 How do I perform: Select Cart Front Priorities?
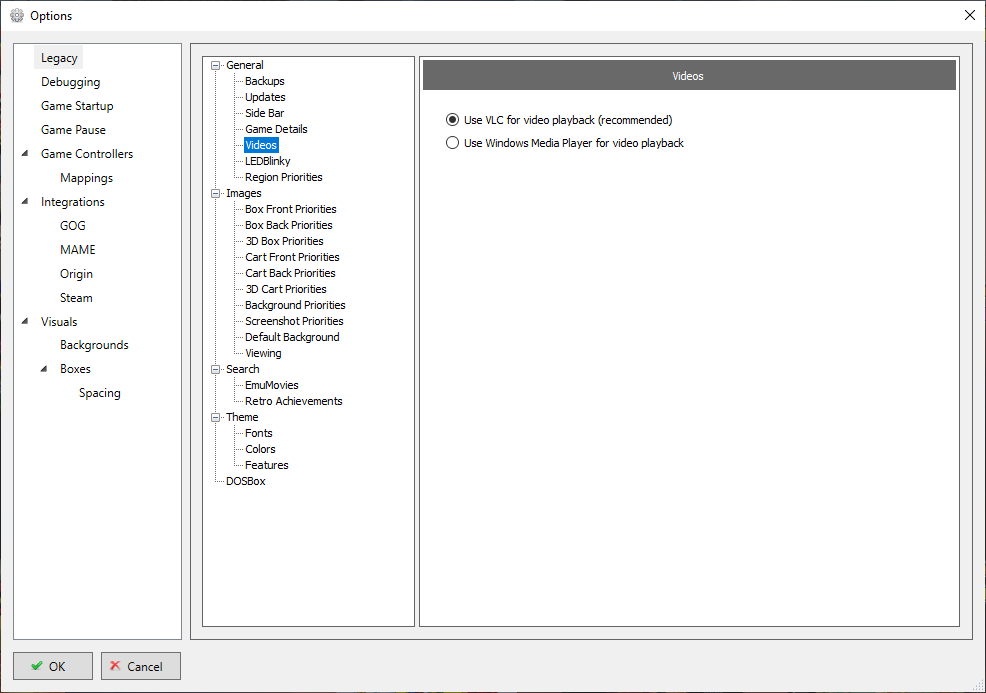292,257
